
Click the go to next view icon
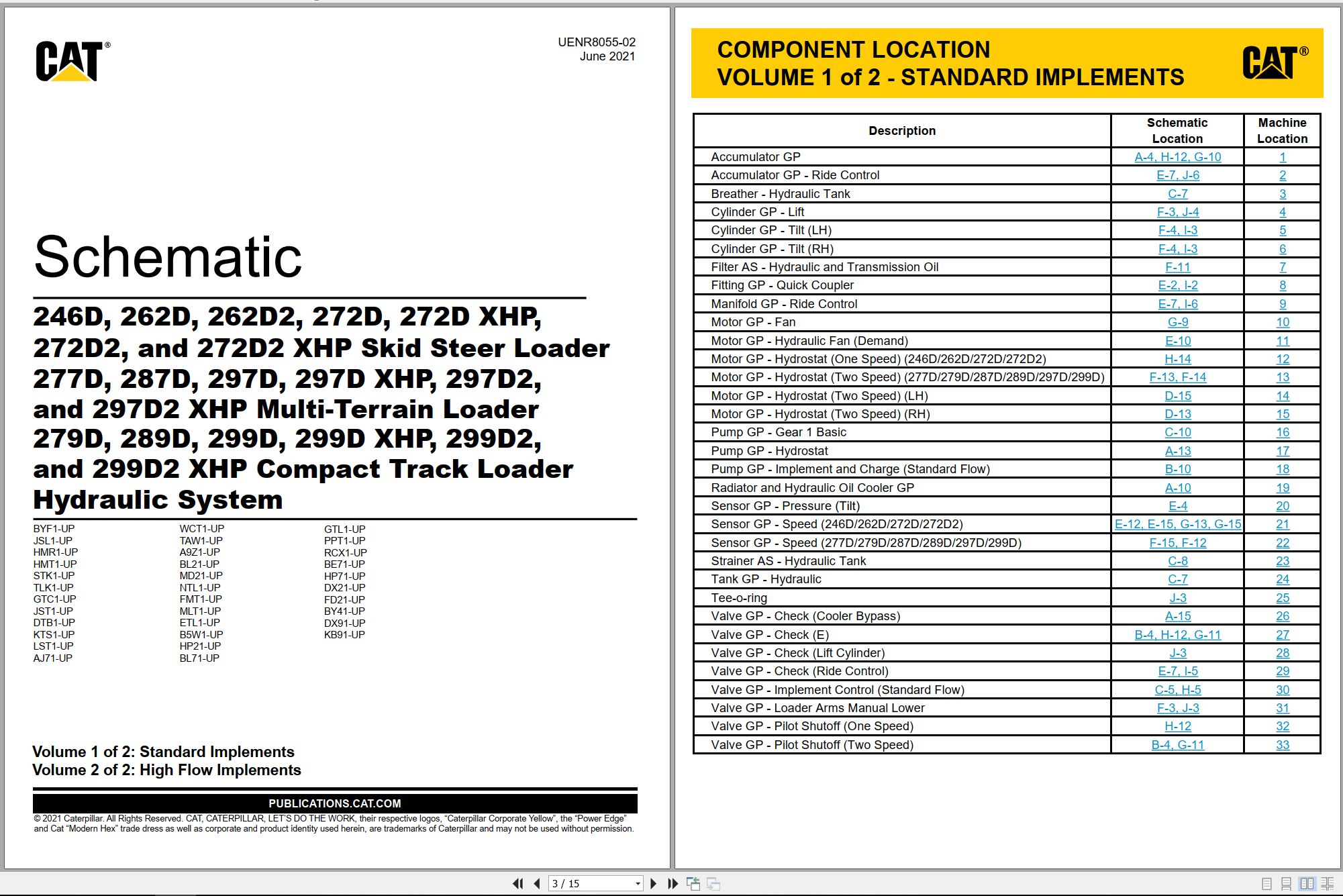(713, 884)
